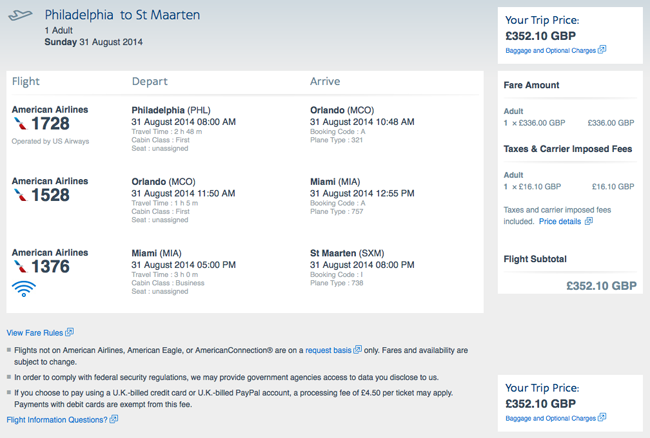Click the American Airlines logo for flight 1728
Screen dimensions: 650x438
[x=20, y=123]
